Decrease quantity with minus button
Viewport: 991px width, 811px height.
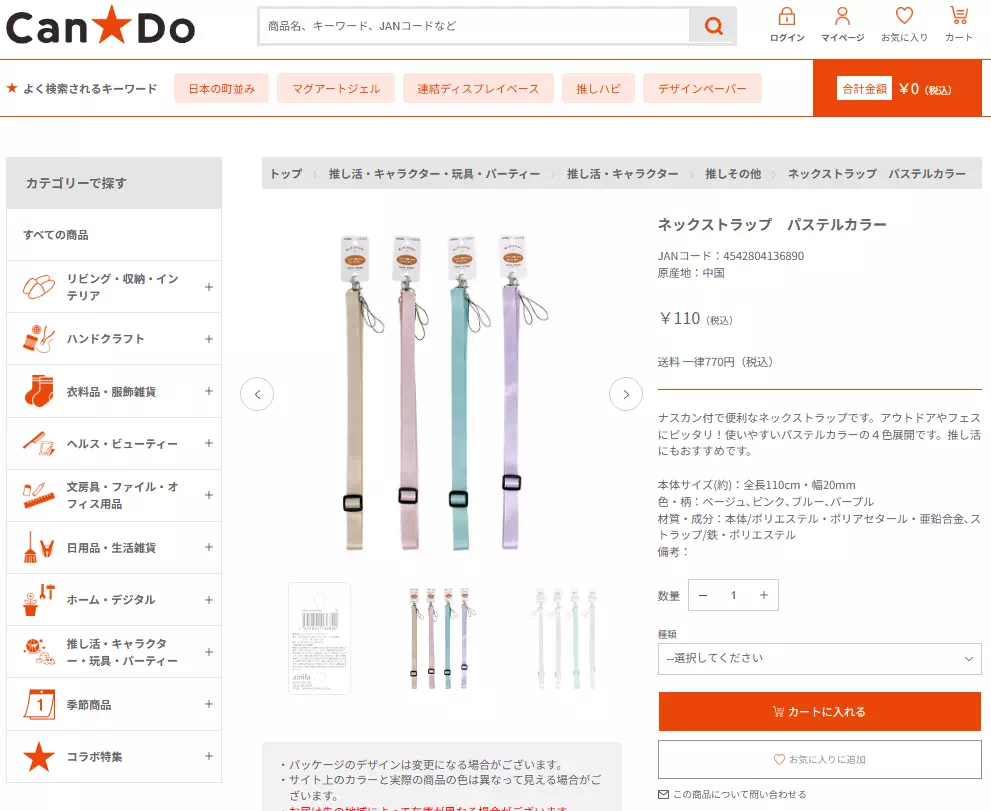point(703,595)
